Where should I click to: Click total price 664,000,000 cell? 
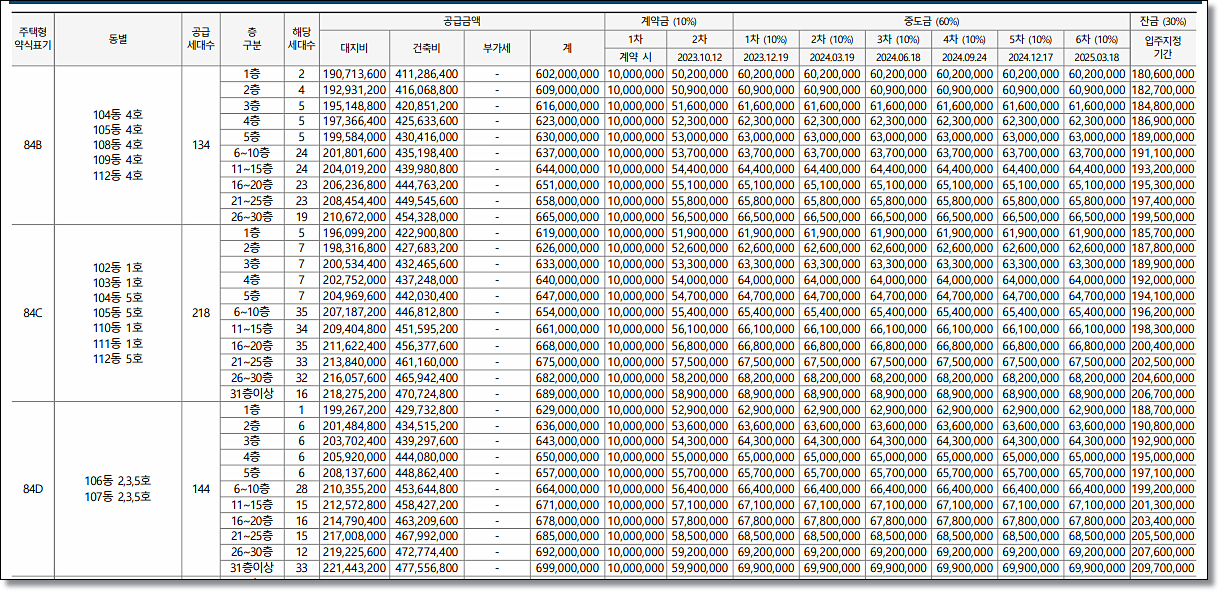pyautogui.click(x=567, y=489)
